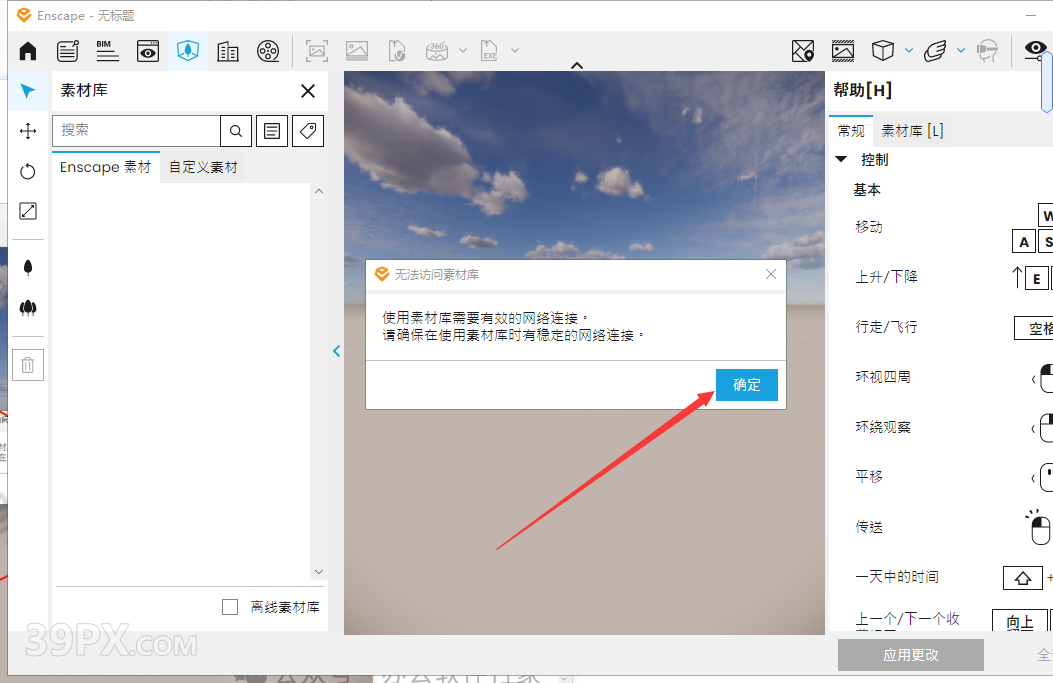Open the dropdown beside the wing icon
1053x683 pixels.
(x=961, y=50)
